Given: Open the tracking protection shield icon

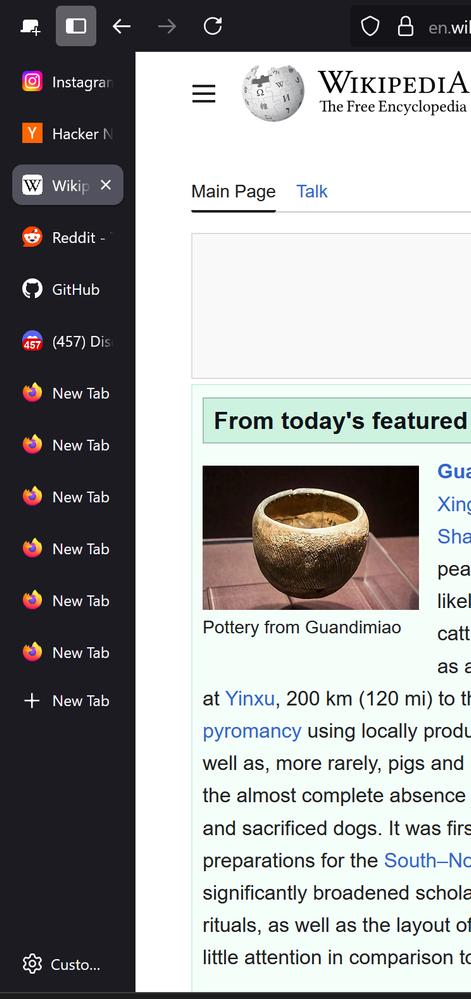Looking at the screenshot, I should (x=370, y=26).
